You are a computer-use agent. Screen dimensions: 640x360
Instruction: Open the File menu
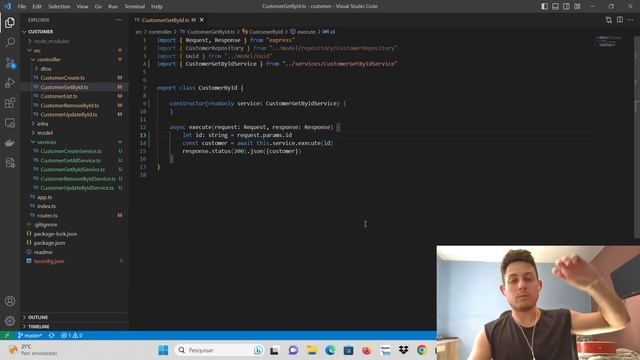pyautogui.click(x=22, y=7)
